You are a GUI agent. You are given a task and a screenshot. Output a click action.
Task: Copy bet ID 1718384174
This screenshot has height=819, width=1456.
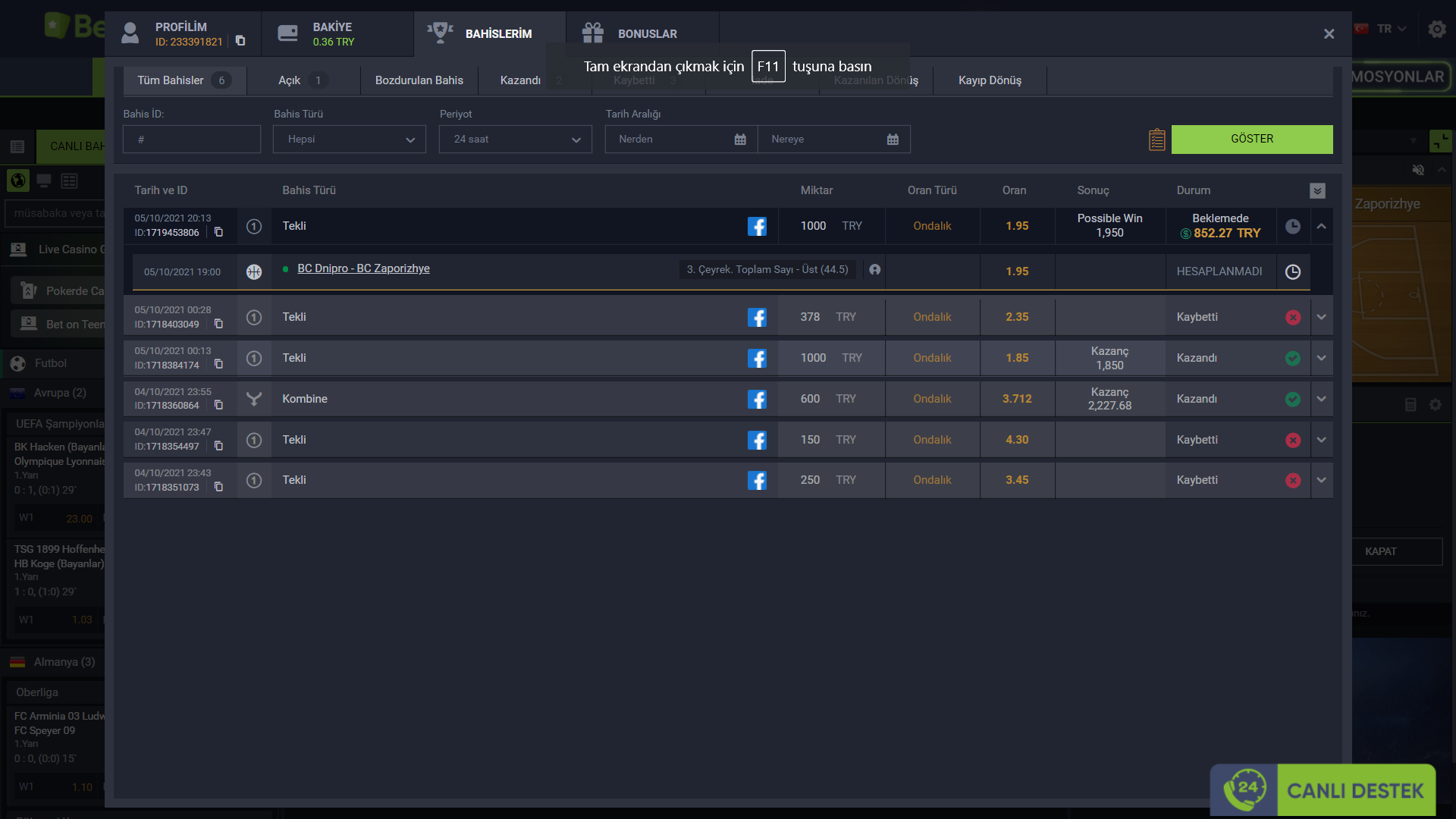(x=218, y=365)
